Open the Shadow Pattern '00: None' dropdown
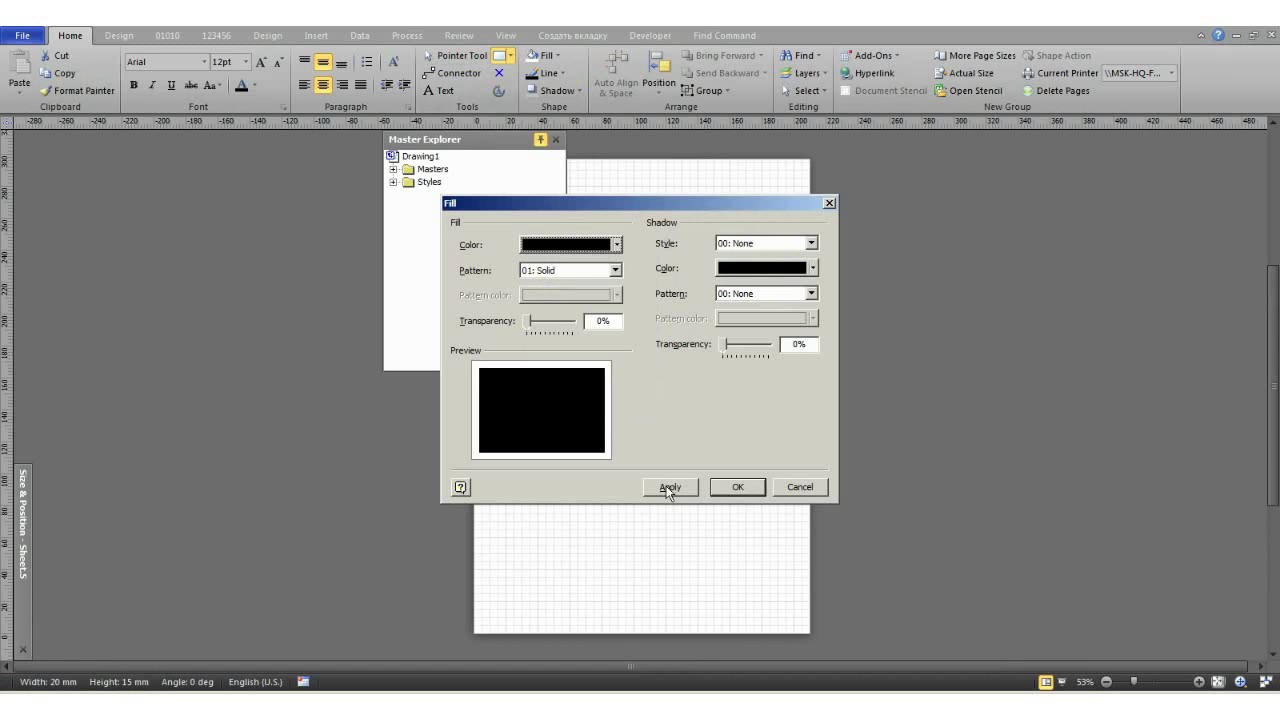The width and height of the screenshot is (1280, 720). (x=812, y=293)
